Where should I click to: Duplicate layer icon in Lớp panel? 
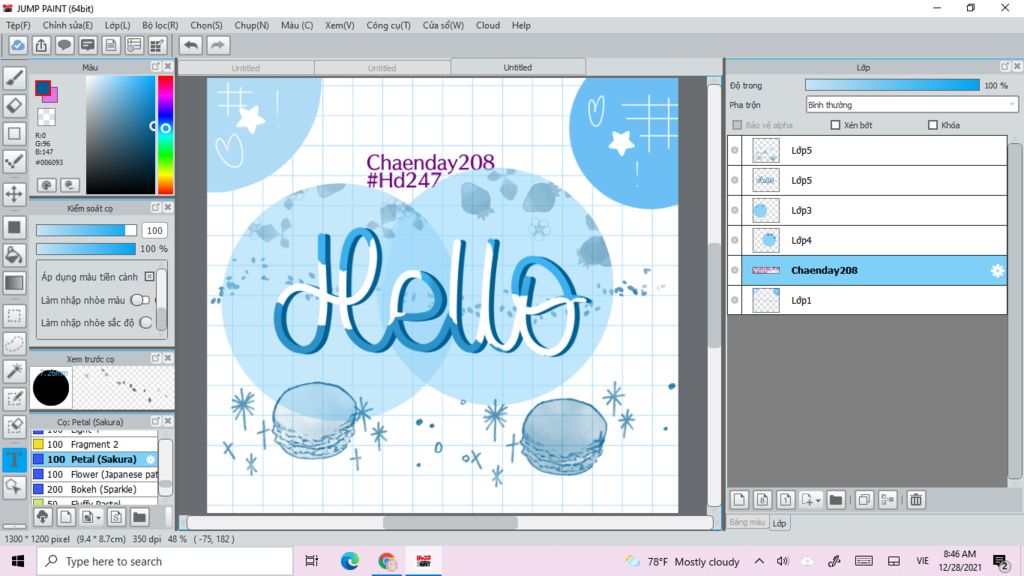click(x=864, y=500)
